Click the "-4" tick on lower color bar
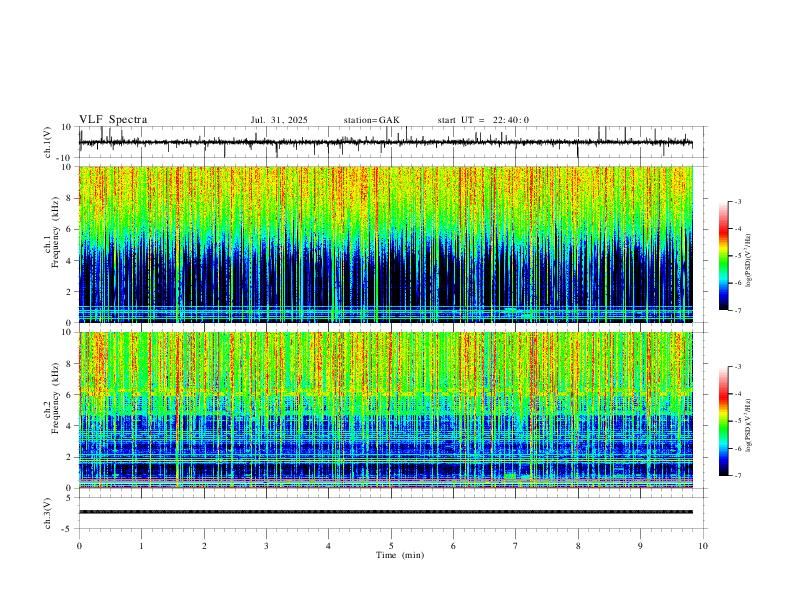Screen dimensions: 792x612 (x=737, y=394)
